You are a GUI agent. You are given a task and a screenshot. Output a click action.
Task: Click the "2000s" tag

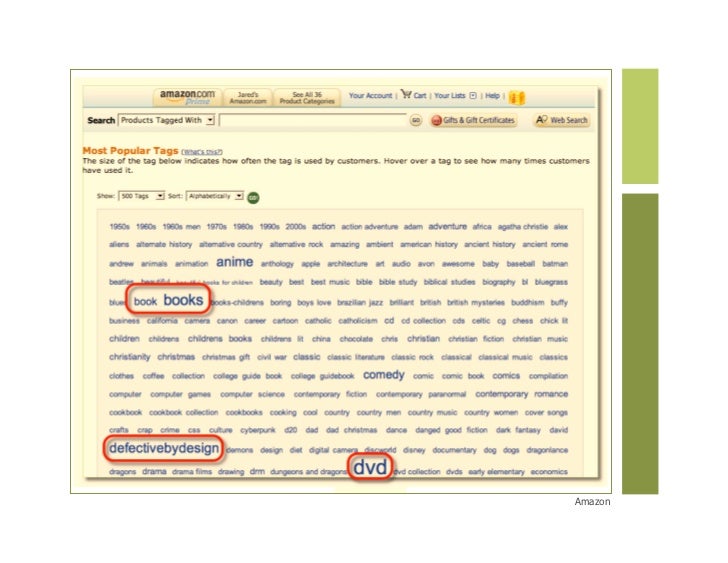tap(296, 227)
